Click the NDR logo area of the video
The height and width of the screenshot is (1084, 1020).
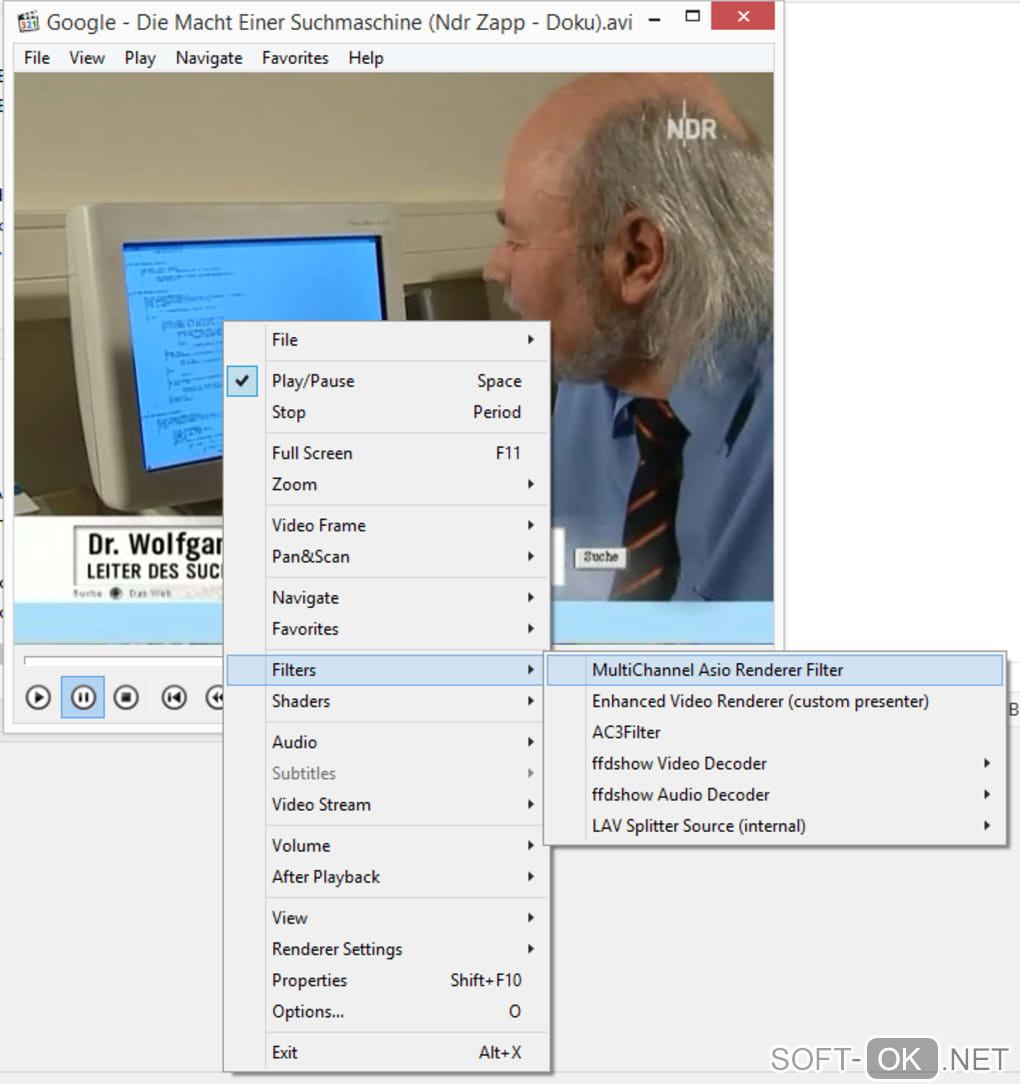coord(691,129)
